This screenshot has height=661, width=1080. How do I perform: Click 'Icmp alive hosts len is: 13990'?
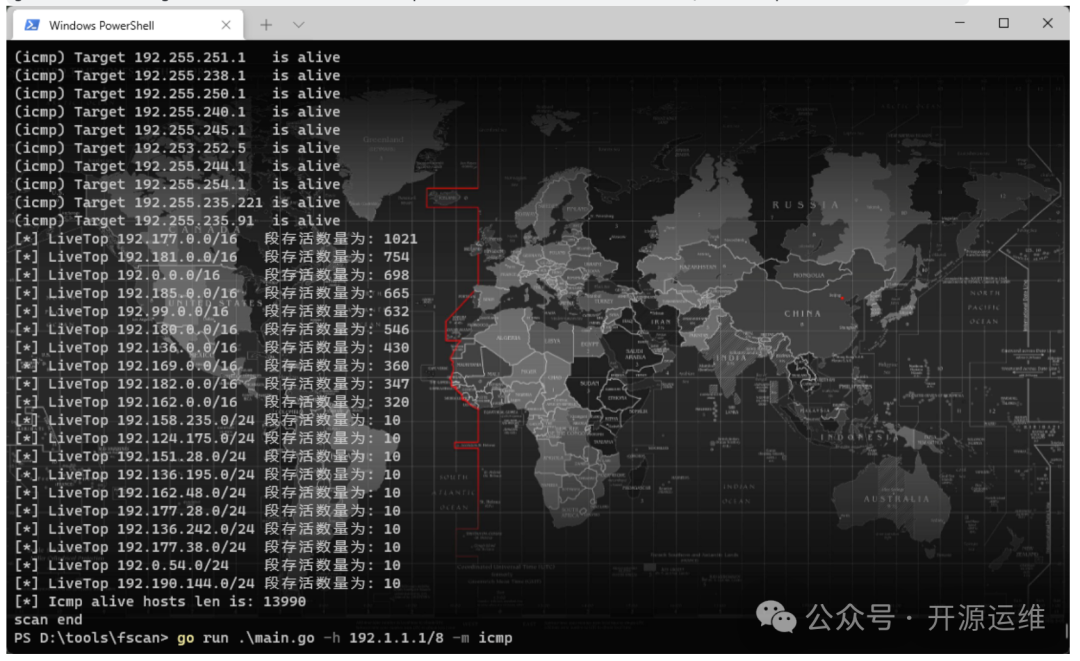point(160,602)
